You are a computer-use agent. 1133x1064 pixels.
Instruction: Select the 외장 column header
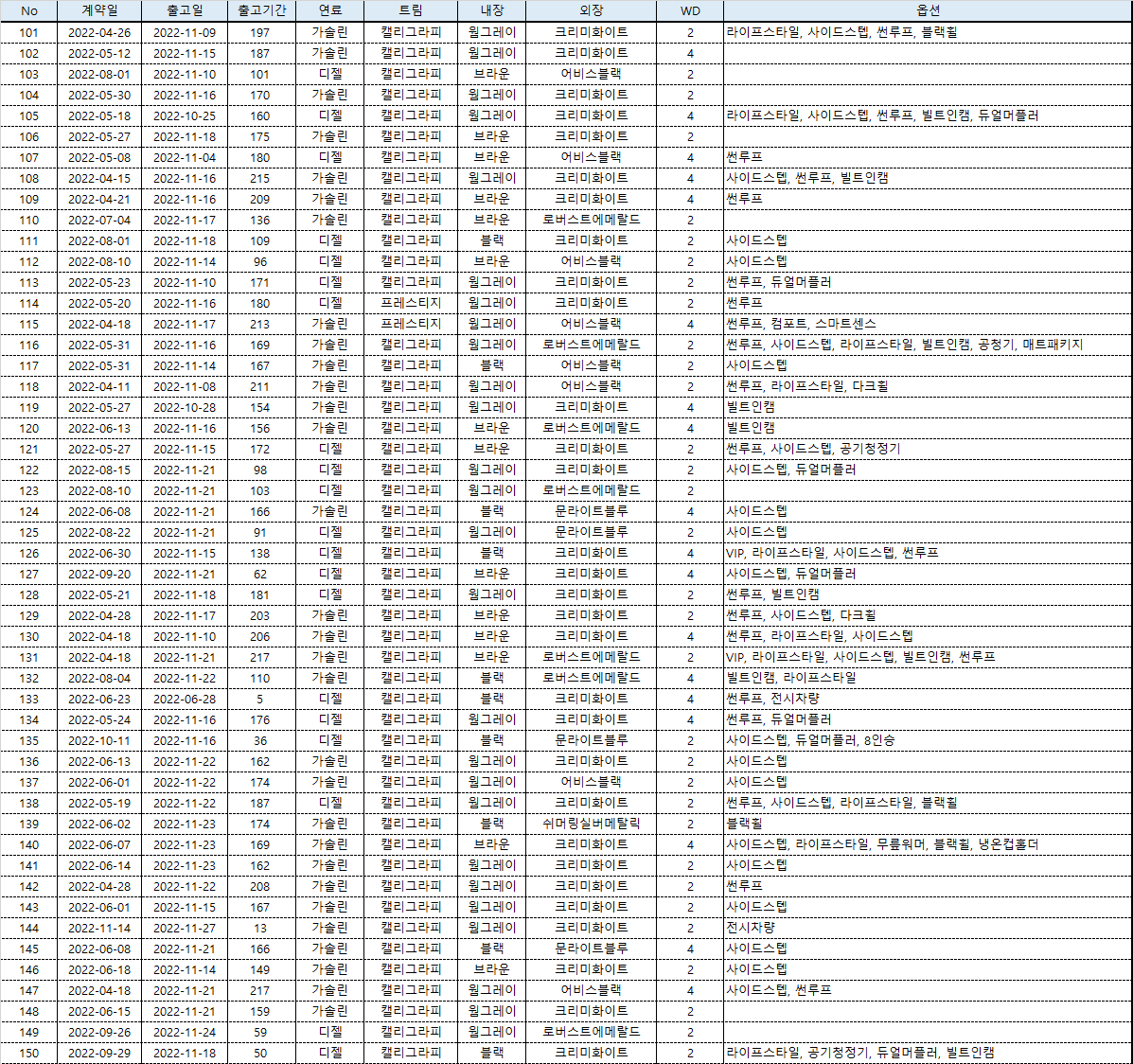[x=591, y=10]
